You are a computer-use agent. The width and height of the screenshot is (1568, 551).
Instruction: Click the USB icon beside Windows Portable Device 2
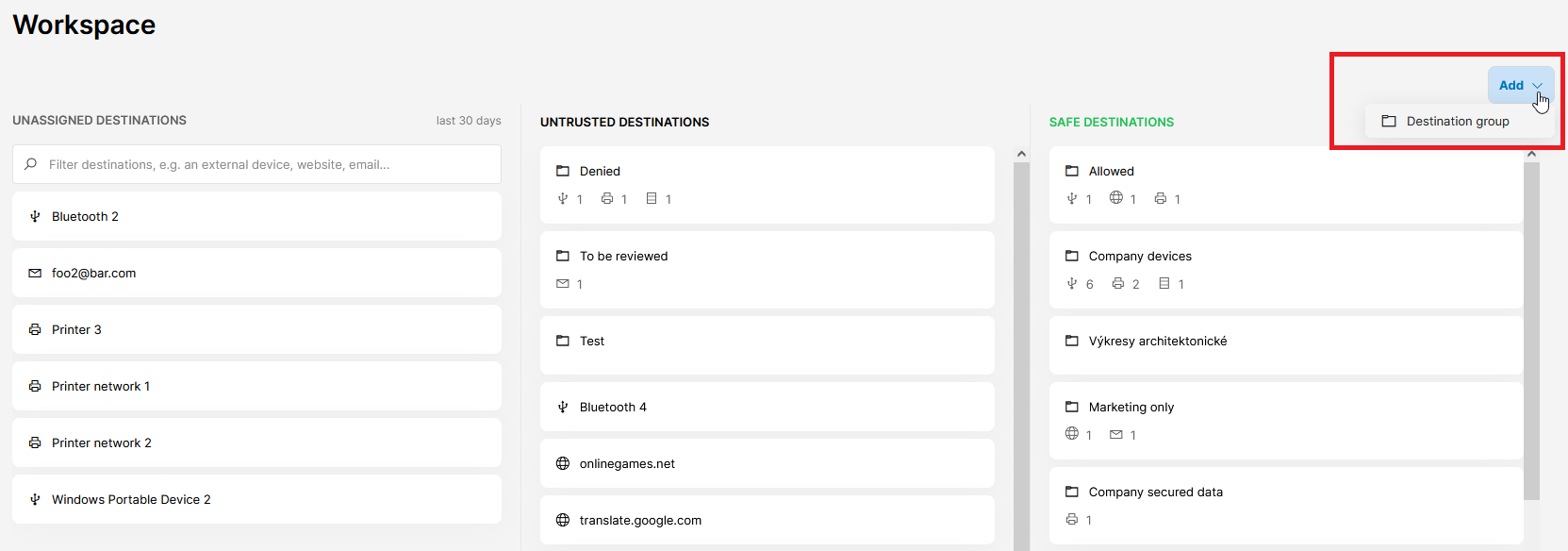(x=35, y=499)
